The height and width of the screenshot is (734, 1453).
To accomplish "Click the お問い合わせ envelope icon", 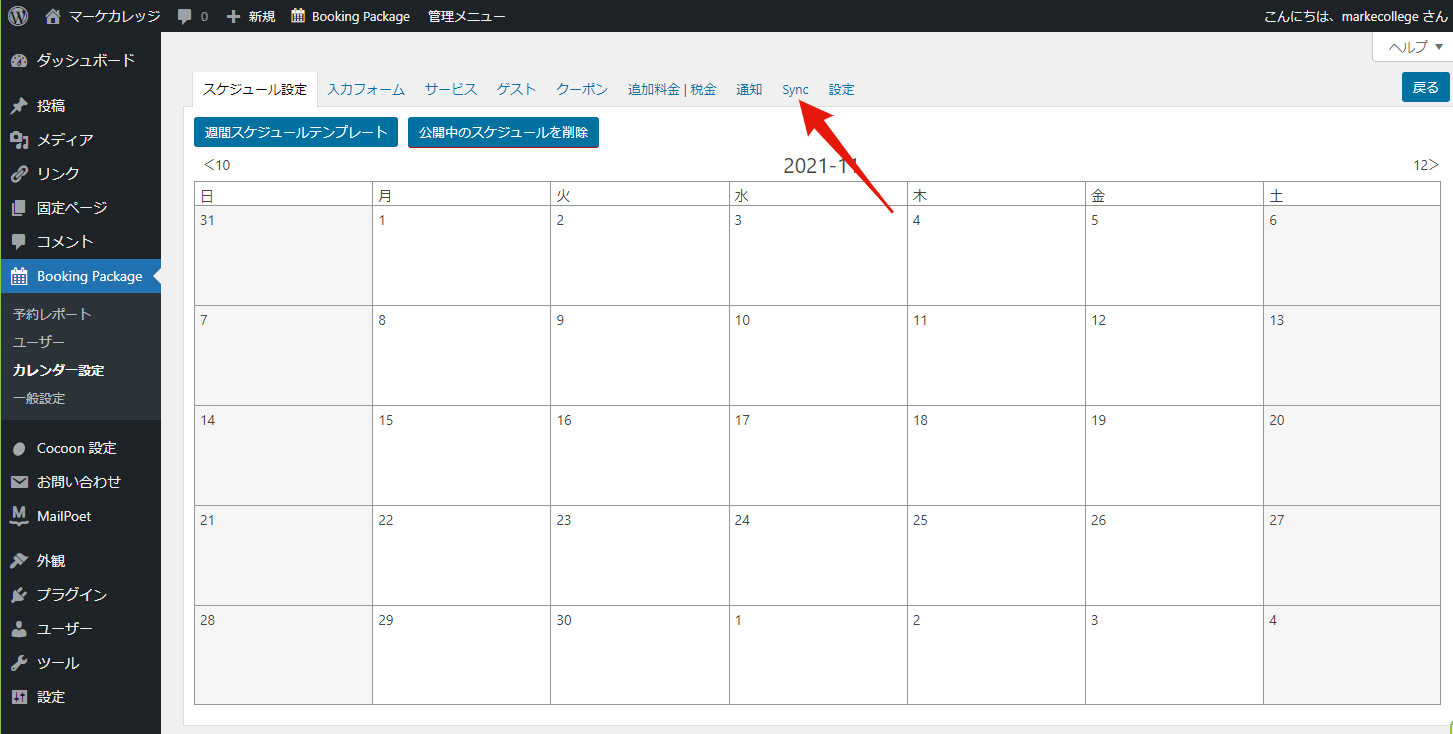I will coord(19,482).
